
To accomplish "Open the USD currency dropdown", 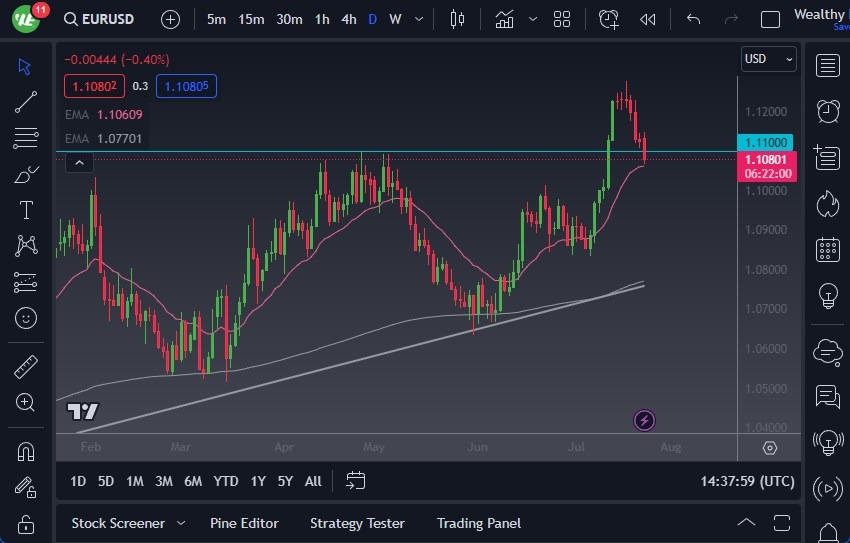I will click(768, 59).
